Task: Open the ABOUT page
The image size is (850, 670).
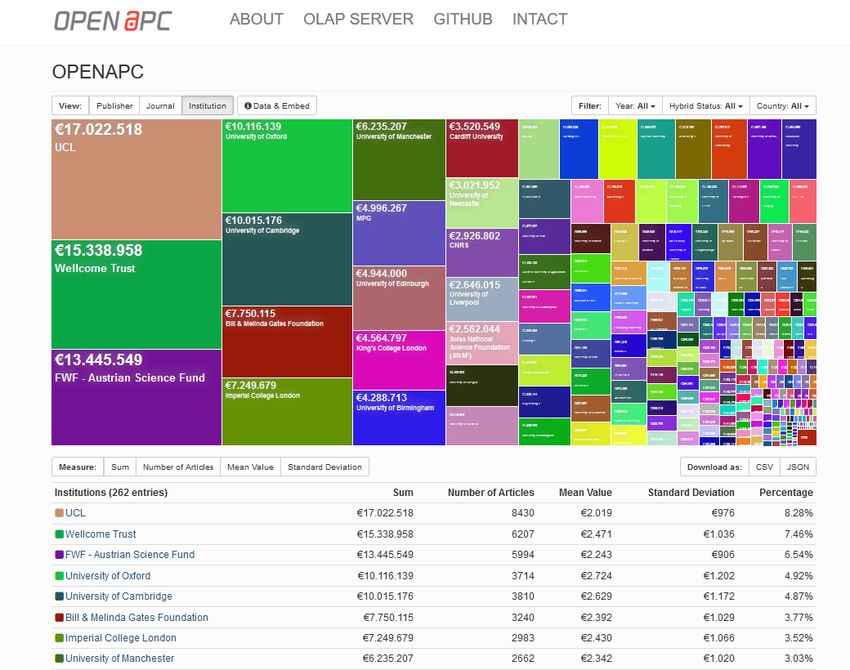Action: (256, 19)
